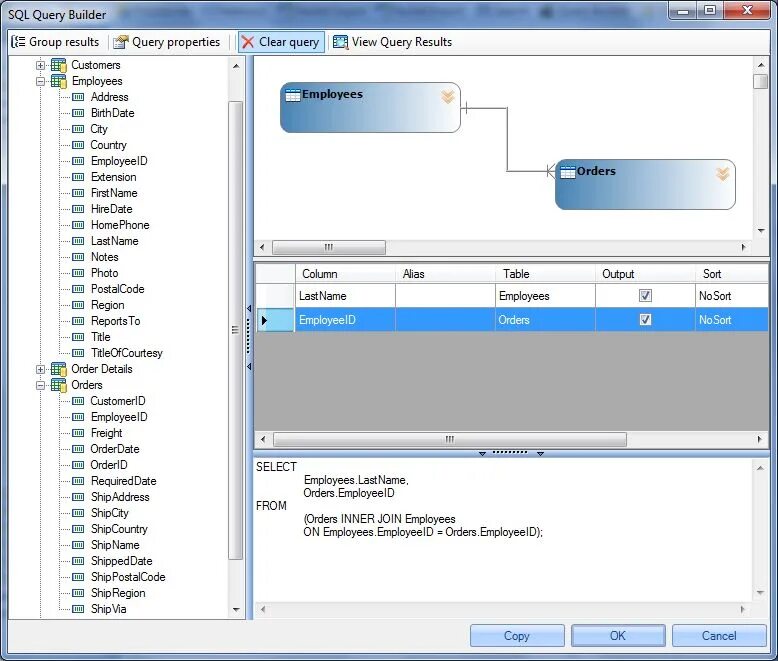Expand fields chevron on Orders diagram box
This screenshot has height=661, width=778.
(722, 174)
